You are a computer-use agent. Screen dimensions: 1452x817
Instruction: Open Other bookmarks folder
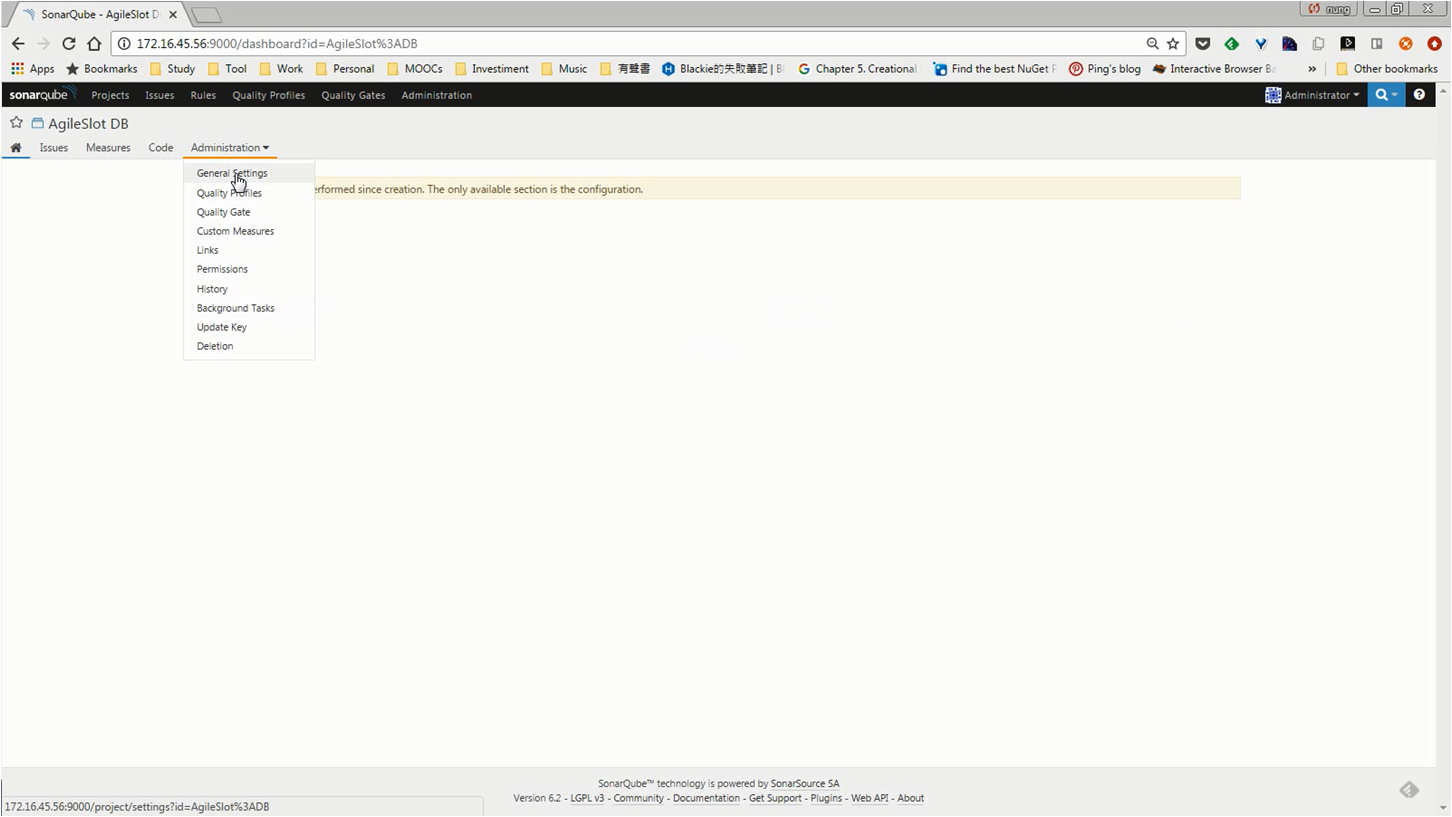point(1386,69)
